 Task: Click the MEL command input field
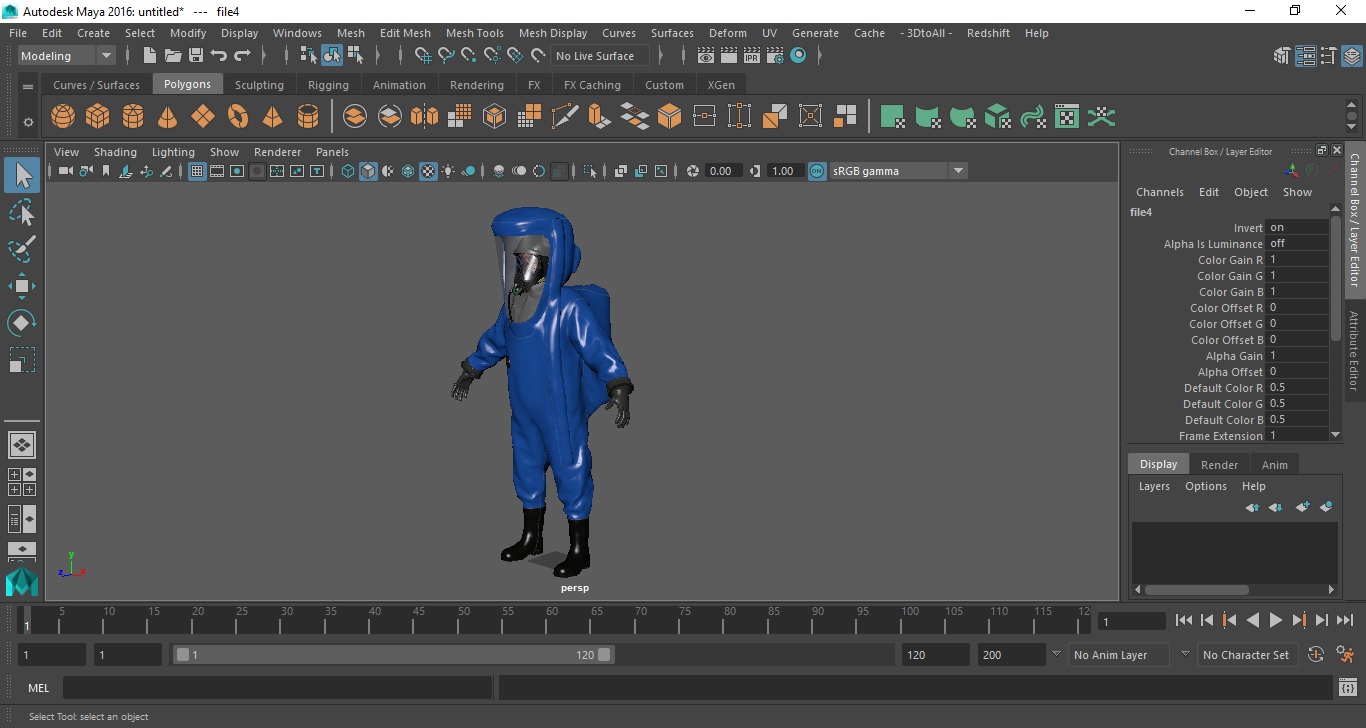tap(277, 688)
